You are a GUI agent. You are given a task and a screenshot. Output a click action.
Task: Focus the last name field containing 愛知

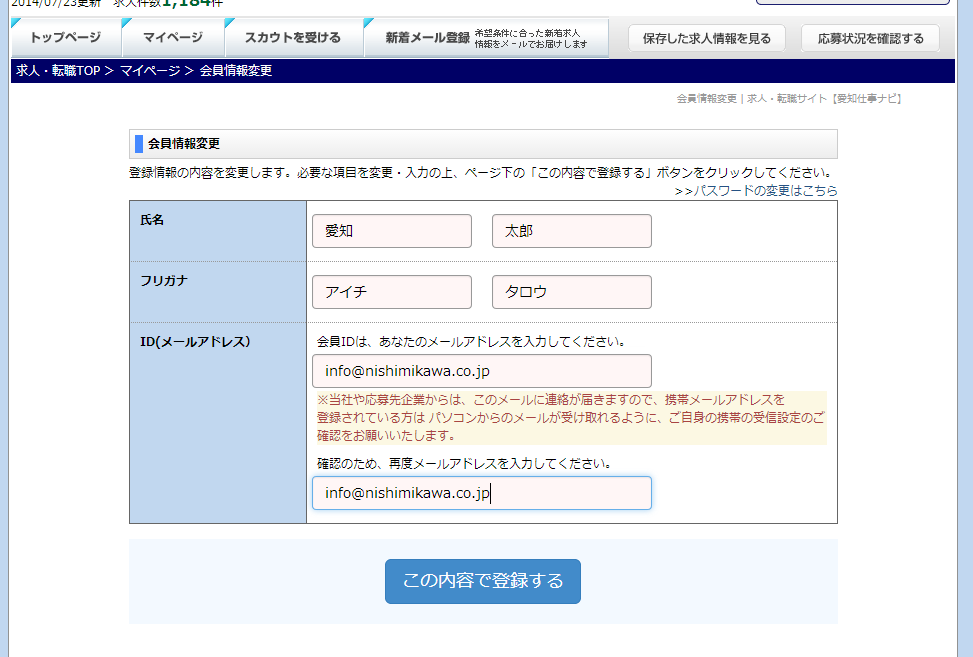(x=391, y=231)
